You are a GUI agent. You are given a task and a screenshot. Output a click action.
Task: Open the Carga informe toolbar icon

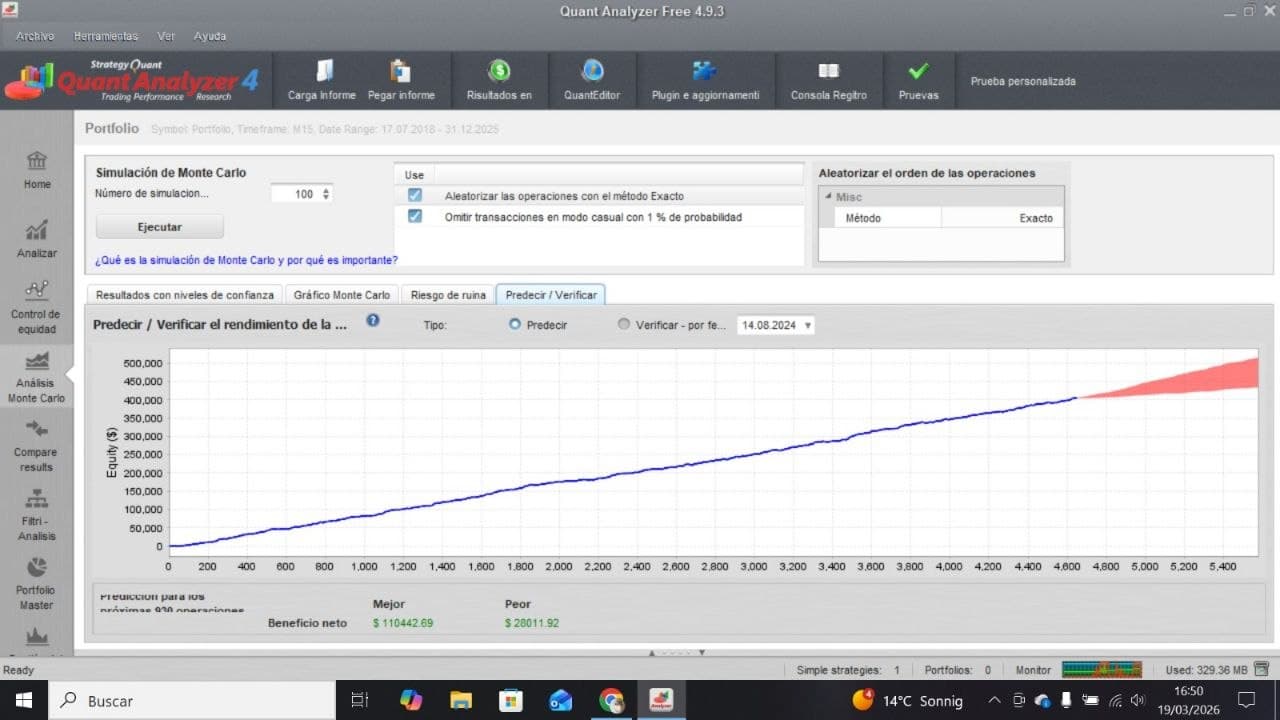pyautogui.click(x=323, y=71)
